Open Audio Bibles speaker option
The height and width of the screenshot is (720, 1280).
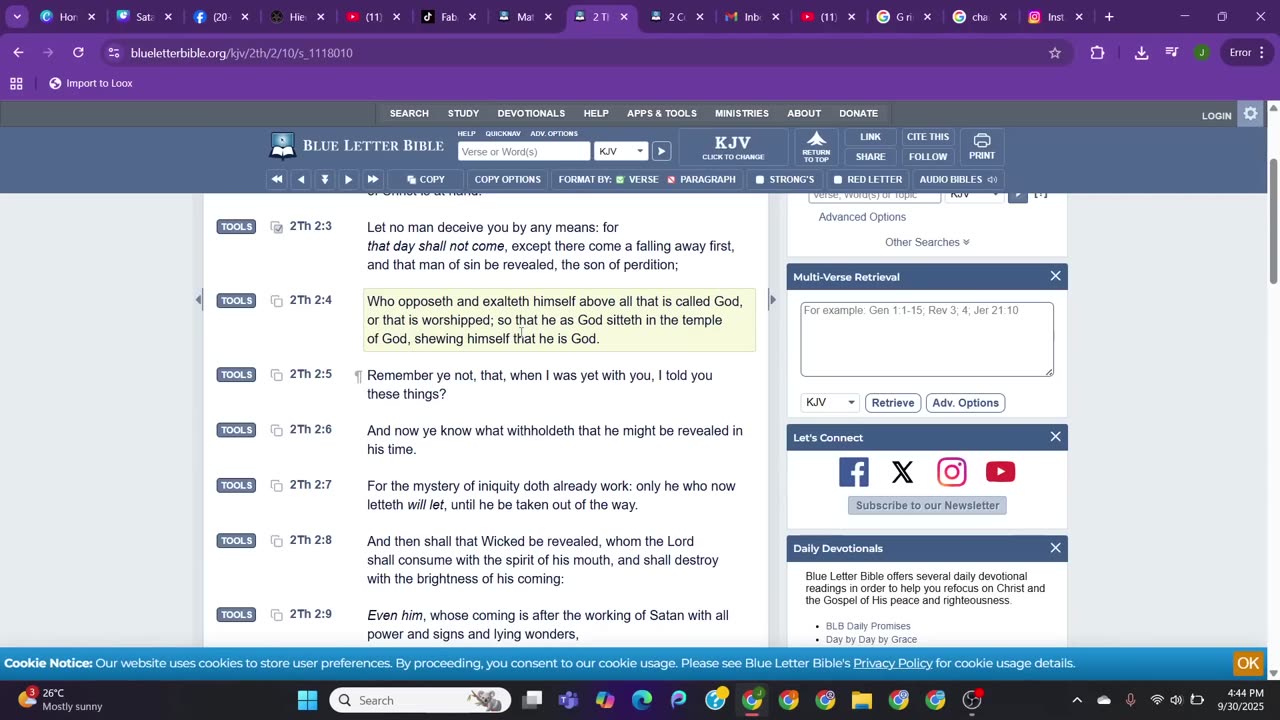(958, 180)
